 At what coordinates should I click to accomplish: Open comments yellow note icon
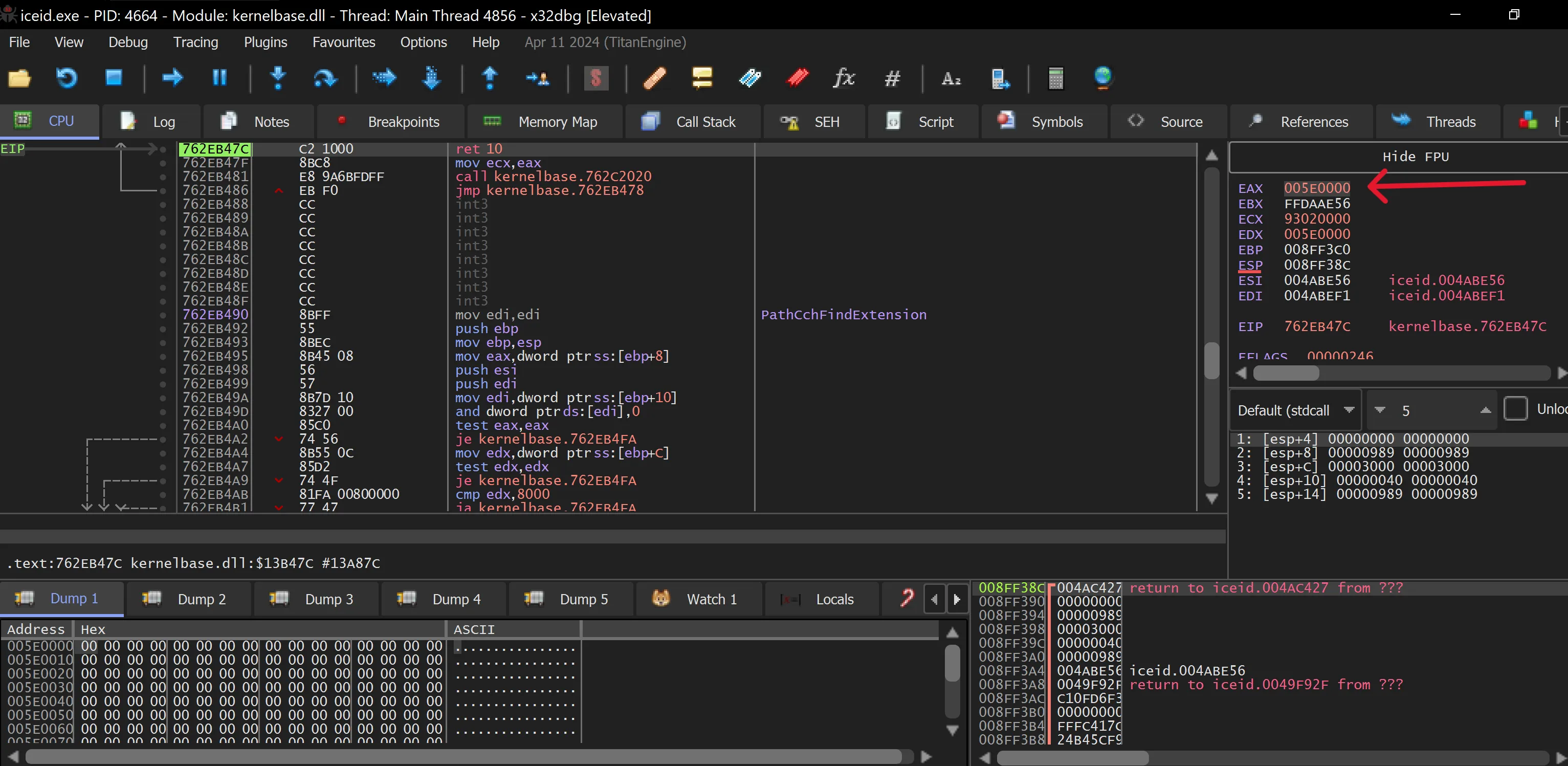[702, 78]
